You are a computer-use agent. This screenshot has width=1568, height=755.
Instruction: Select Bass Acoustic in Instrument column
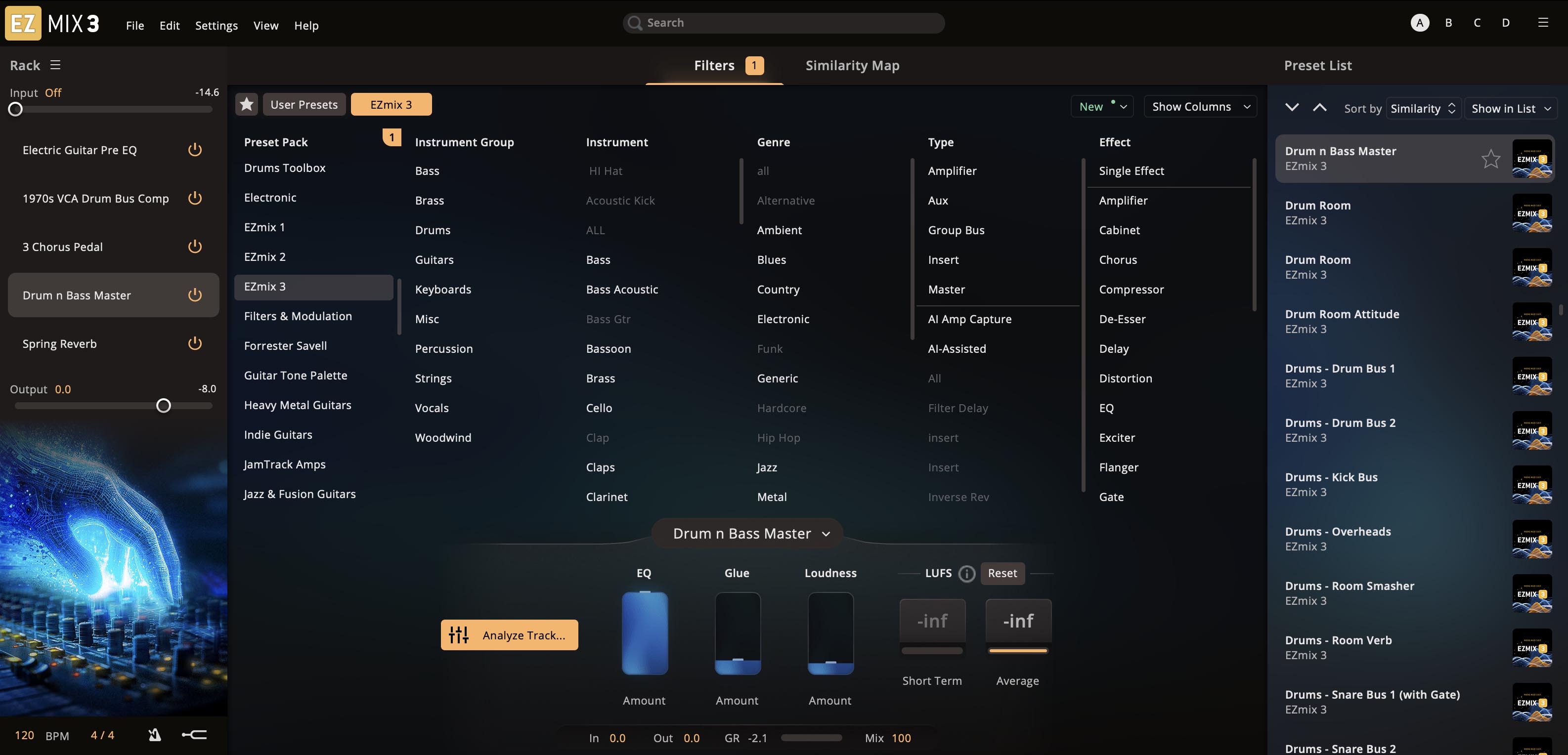(622, 290)
